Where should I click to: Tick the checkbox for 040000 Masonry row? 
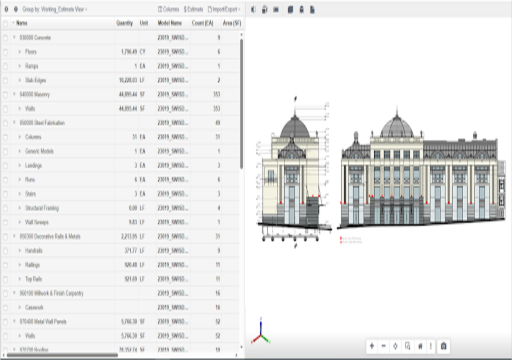(5, 95)
